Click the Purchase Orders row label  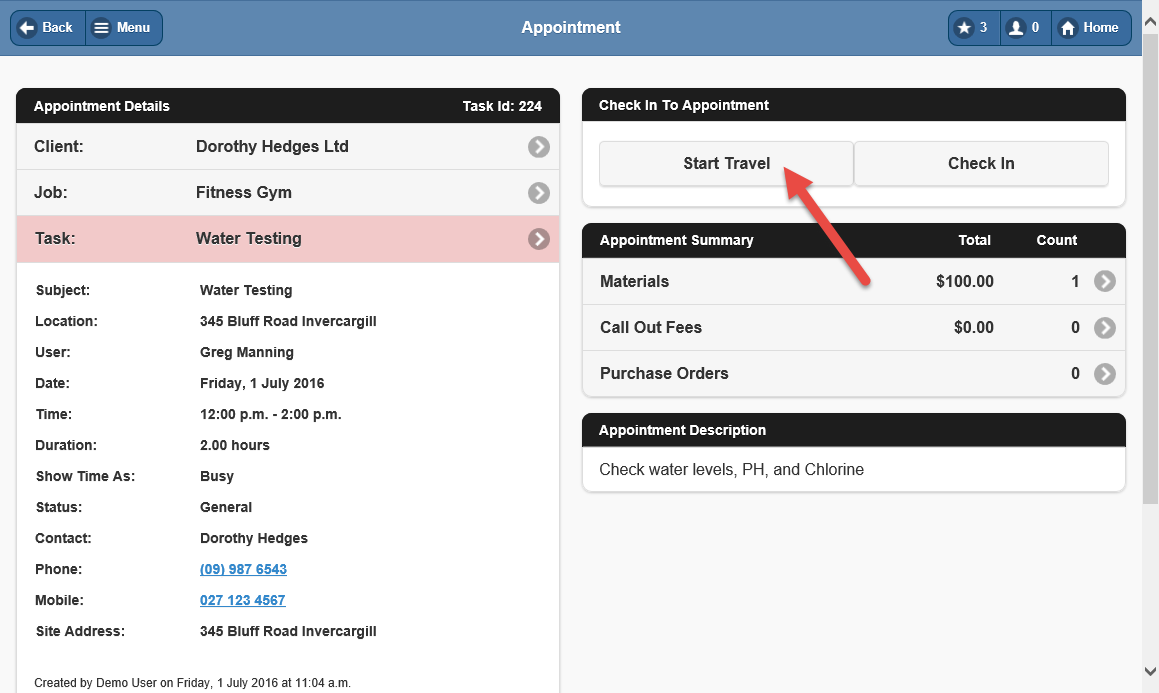click(x=664, y=373)
